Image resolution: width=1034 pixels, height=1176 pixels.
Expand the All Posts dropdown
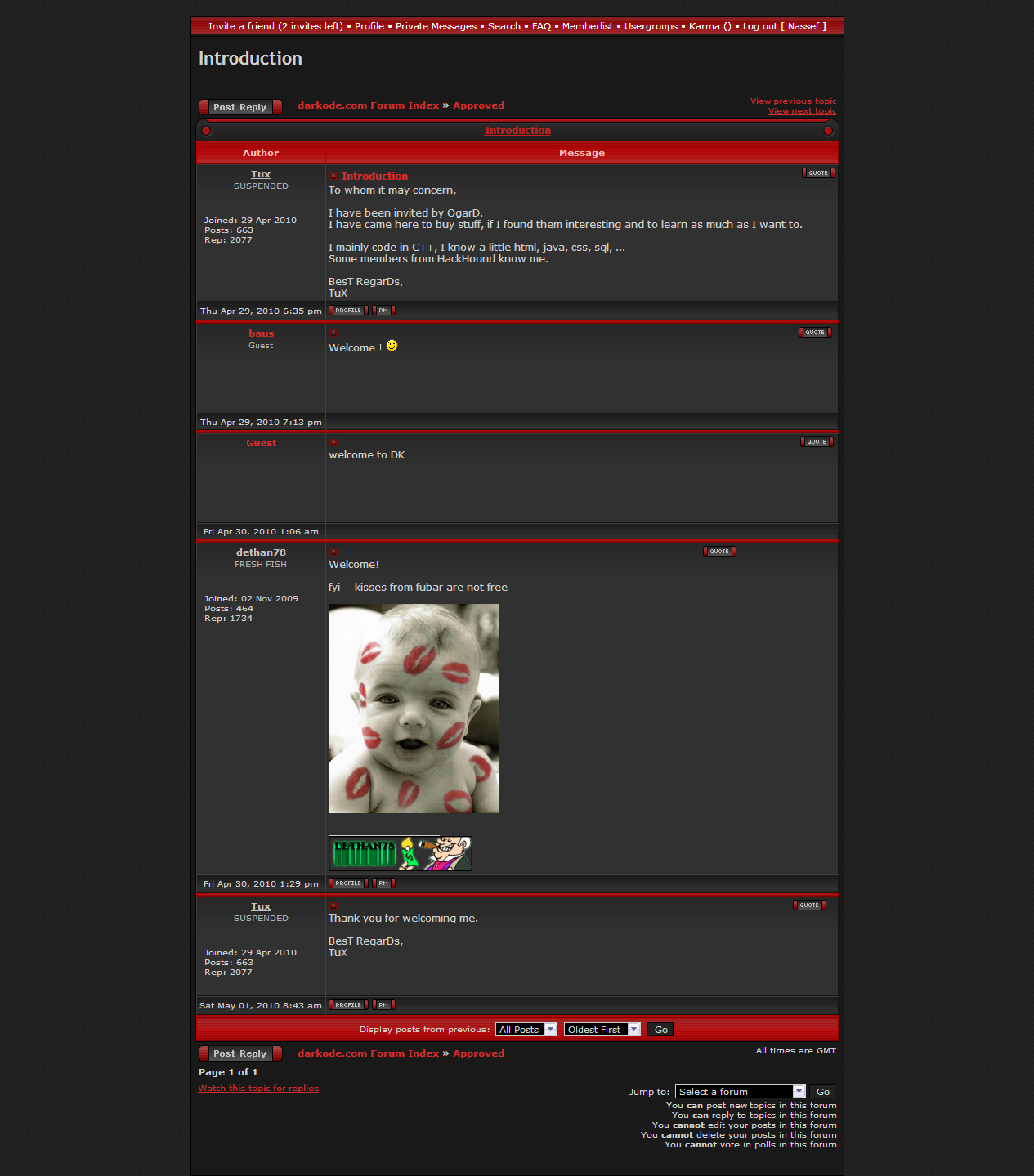(x=526, y=1030)
